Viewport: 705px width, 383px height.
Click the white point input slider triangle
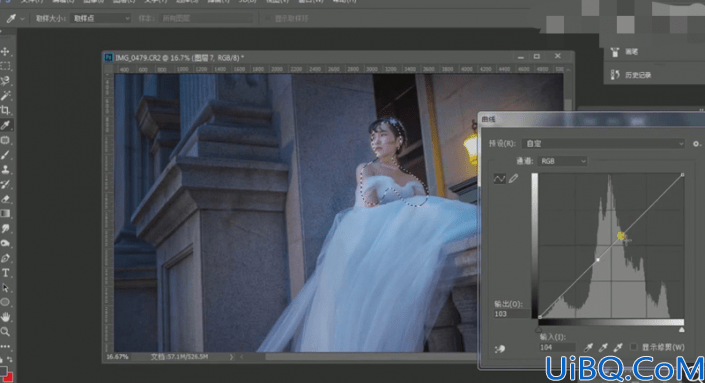click(682, 330)
